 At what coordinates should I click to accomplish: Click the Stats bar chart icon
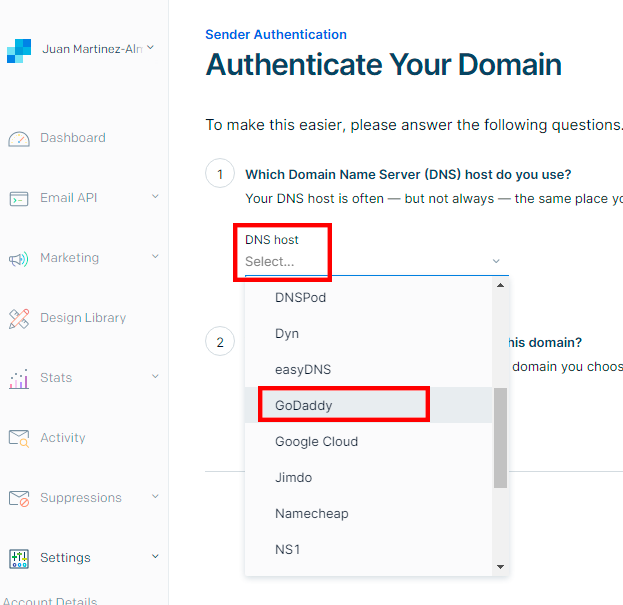point(19,379)
